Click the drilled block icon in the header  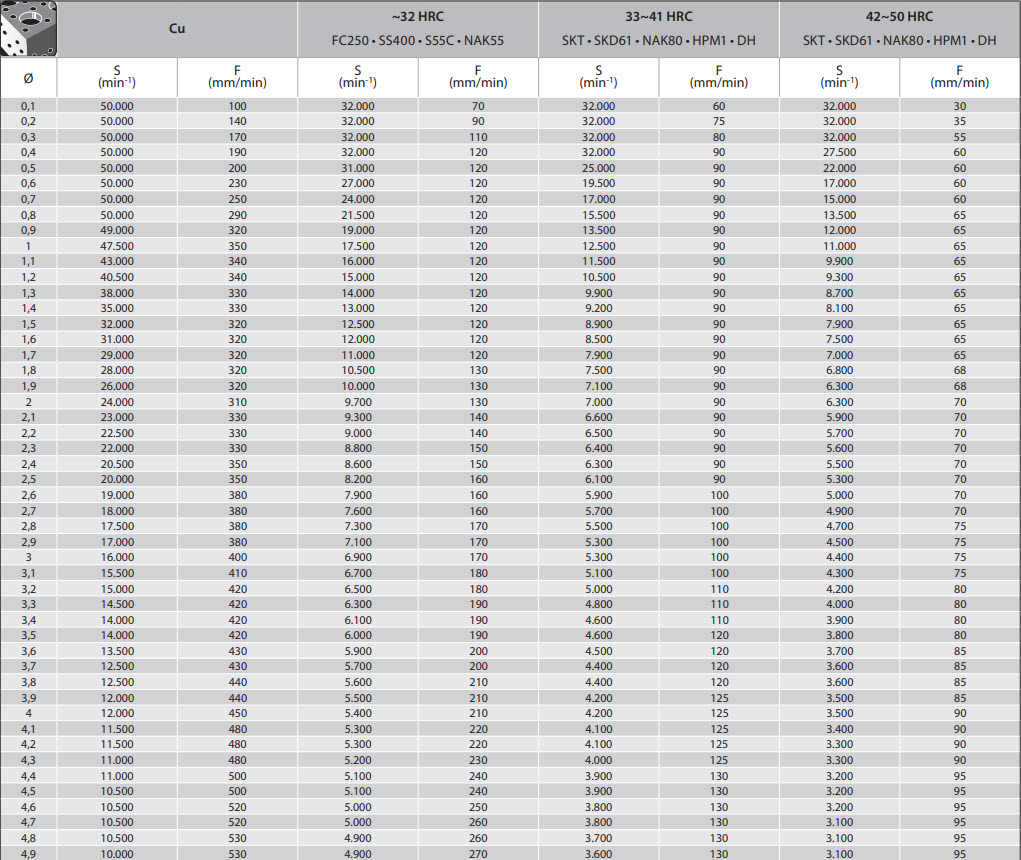[x=29, y=28]
